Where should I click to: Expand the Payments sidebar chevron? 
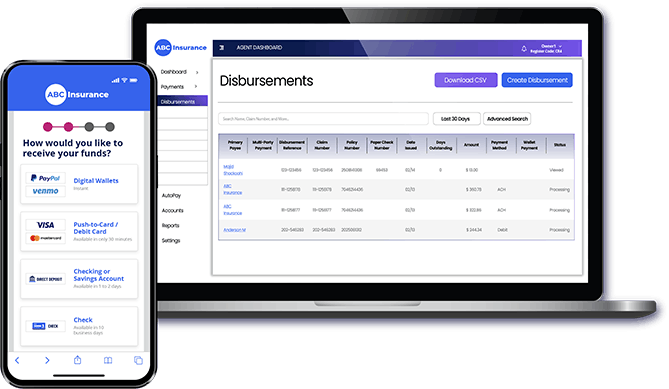(196, 87)
